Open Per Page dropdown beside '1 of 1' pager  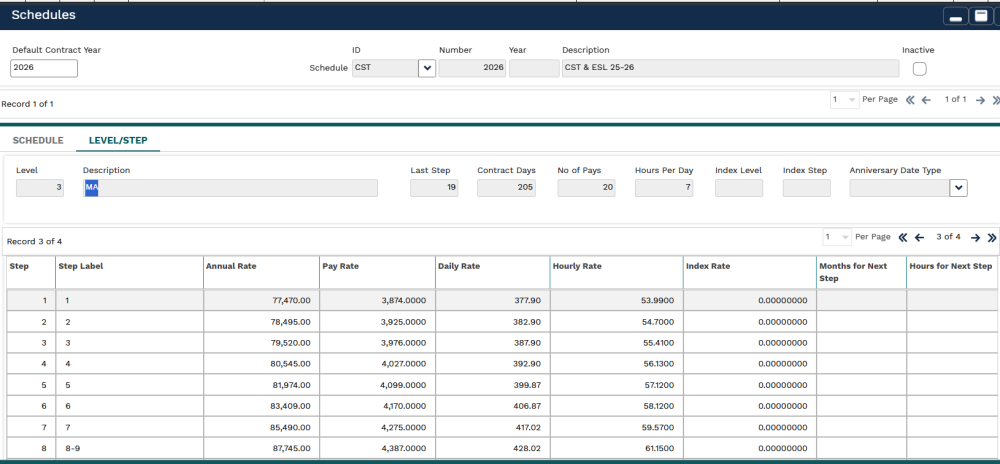844,100
